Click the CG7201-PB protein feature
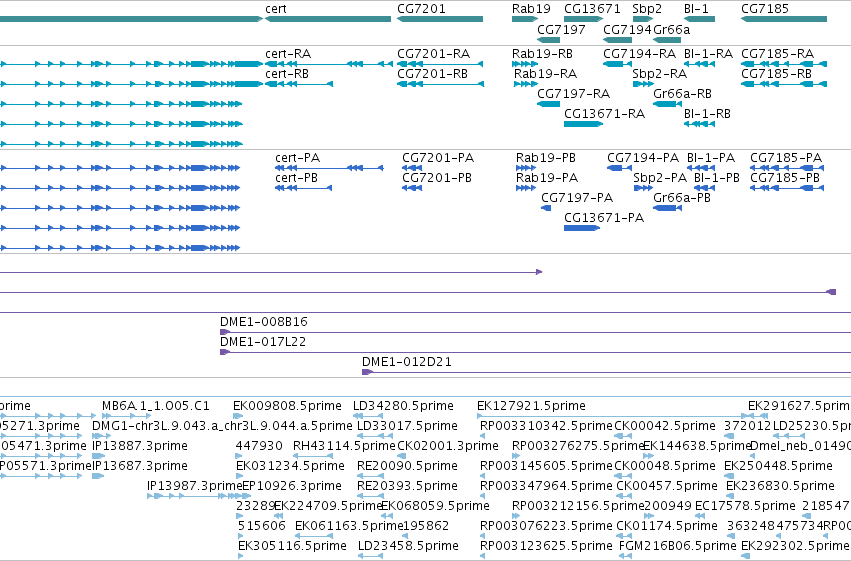This screenshot has height=561, width=851. point(412,188)
